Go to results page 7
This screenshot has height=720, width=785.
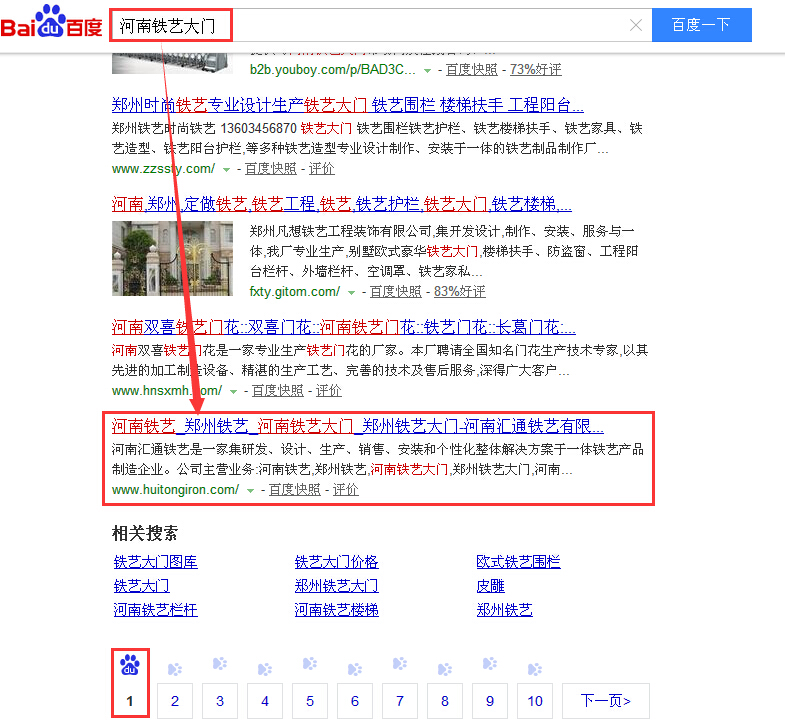(400, 701)
